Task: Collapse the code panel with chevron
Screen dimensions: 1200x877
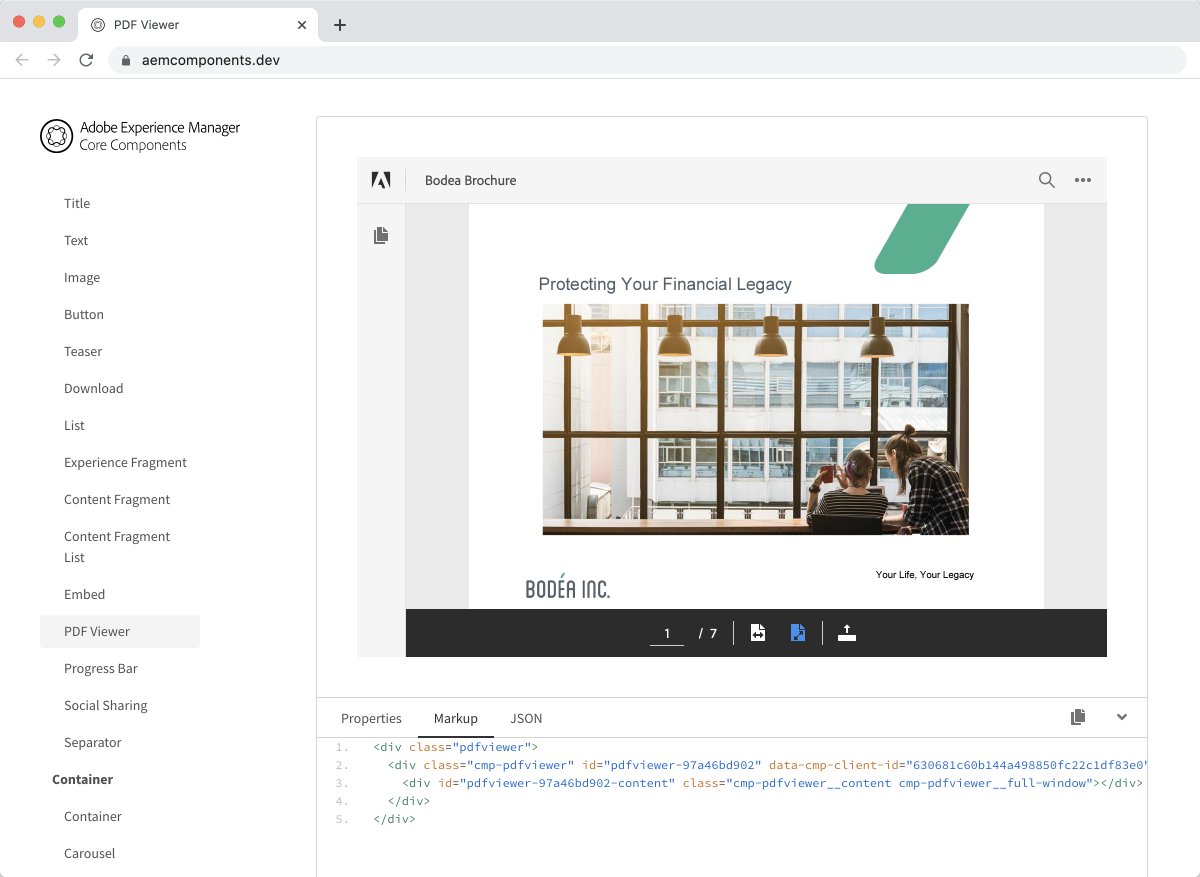Action: pyautogui.click(x=1122, y=717)
